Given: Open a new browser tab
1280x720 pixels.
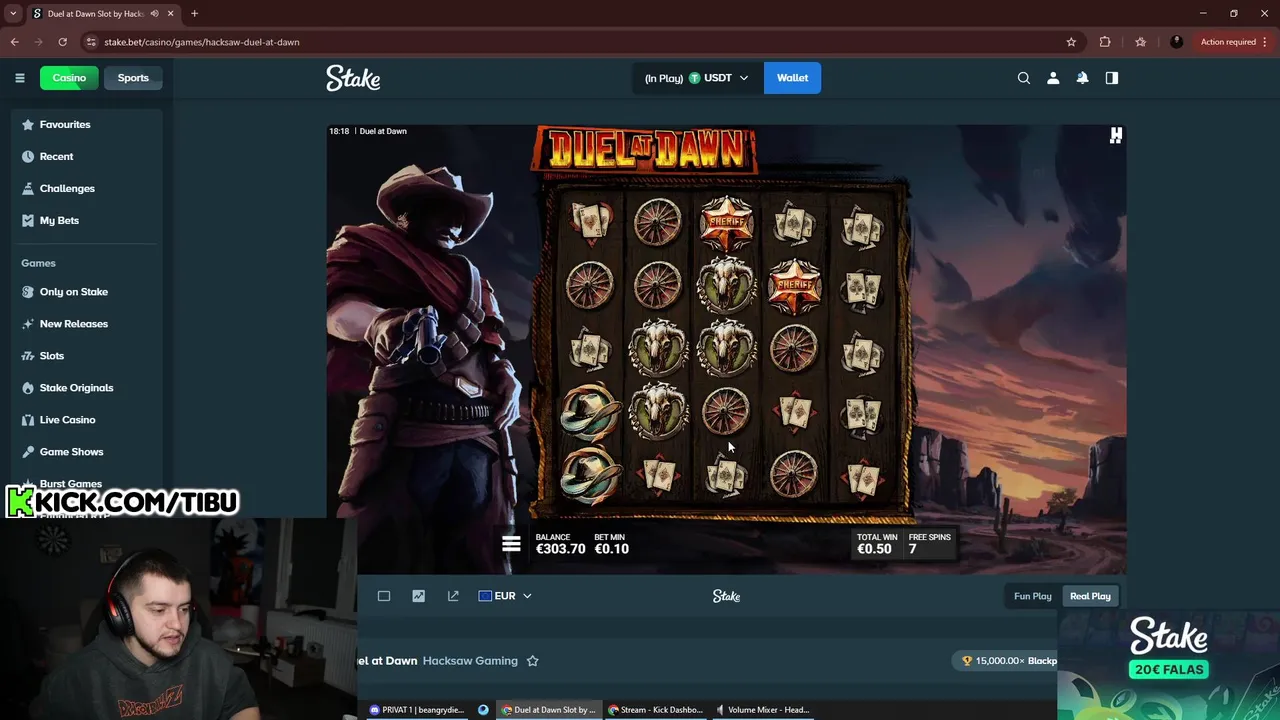Looking at the screenshot, I should [194, 14].
